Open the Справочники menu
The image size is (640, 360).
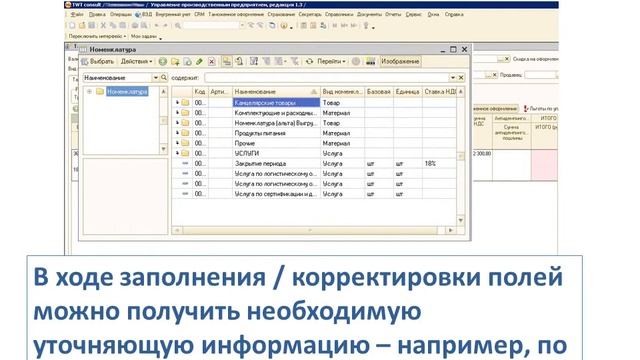tap(339, 14)
